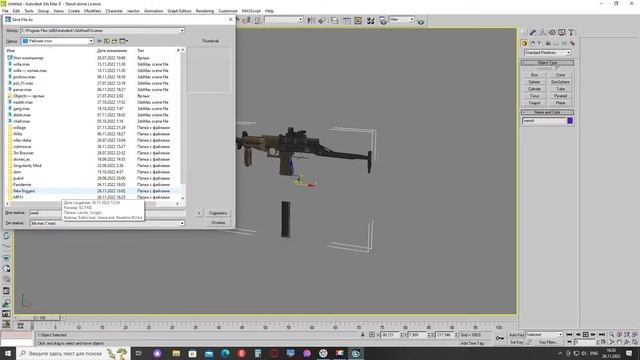The image size is (640, 360).
Task: Select the Cameras category icon
Action: click(x=549, y=43)
